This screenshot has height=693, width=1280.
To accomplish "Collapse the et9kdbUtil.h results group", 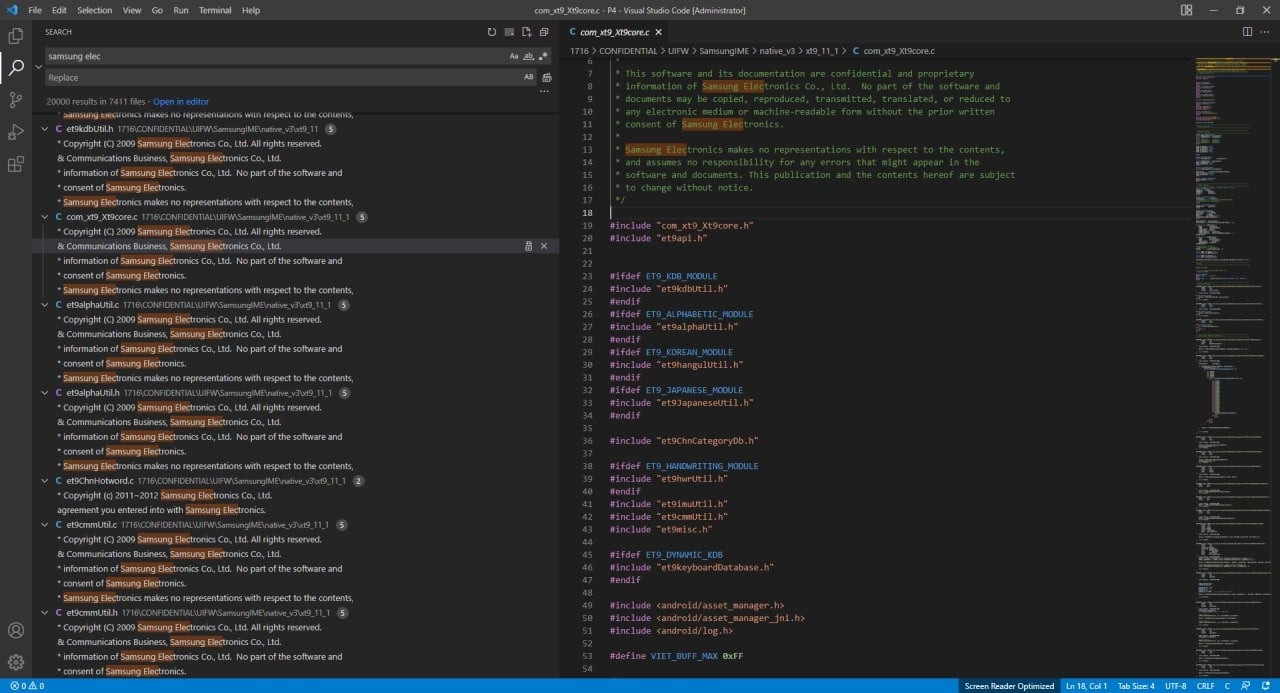I will pos(45,129).
